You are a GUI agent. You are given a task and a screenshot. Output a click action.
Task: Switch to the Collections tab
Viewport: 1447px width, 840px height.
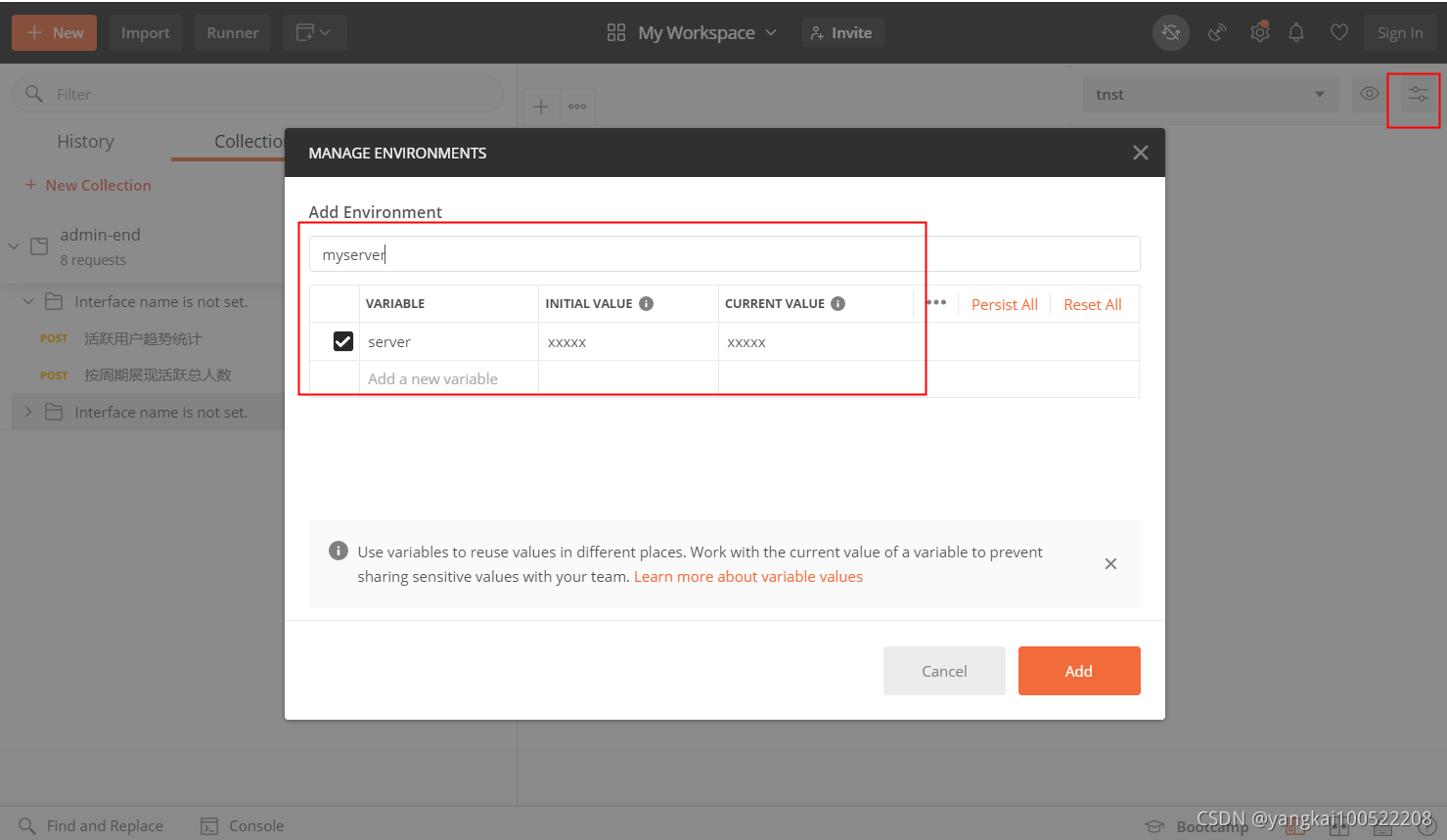coord(249,142)
